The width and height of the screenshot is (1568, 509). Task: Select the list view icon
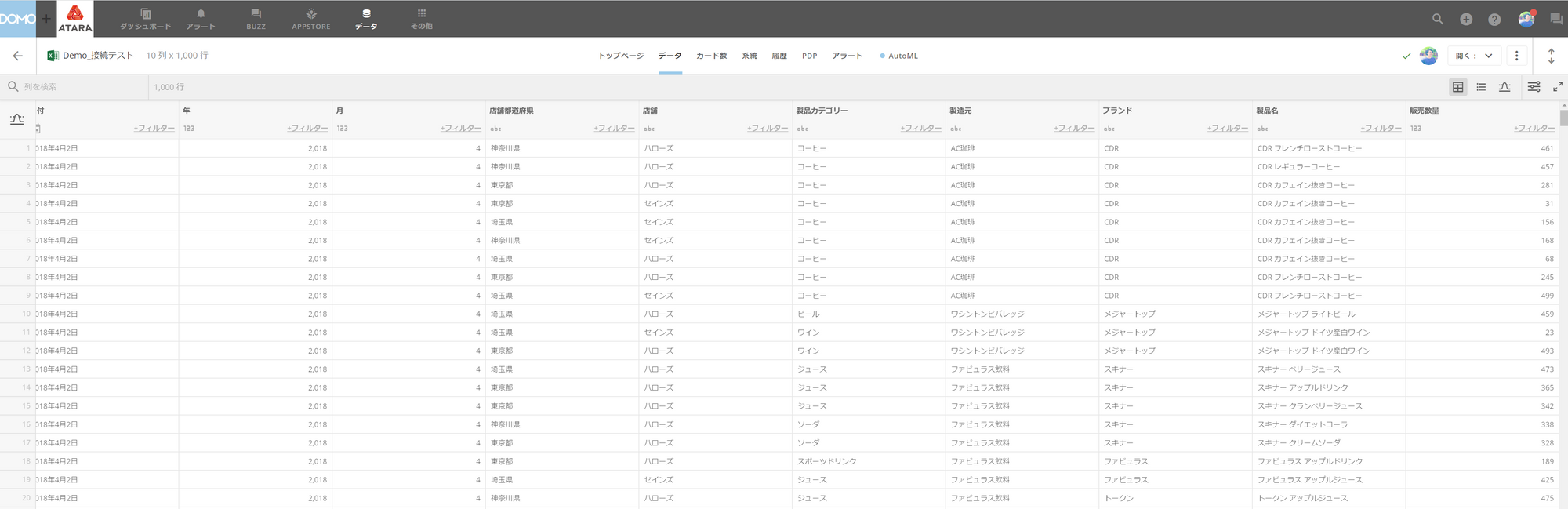tap(1481, 87)
